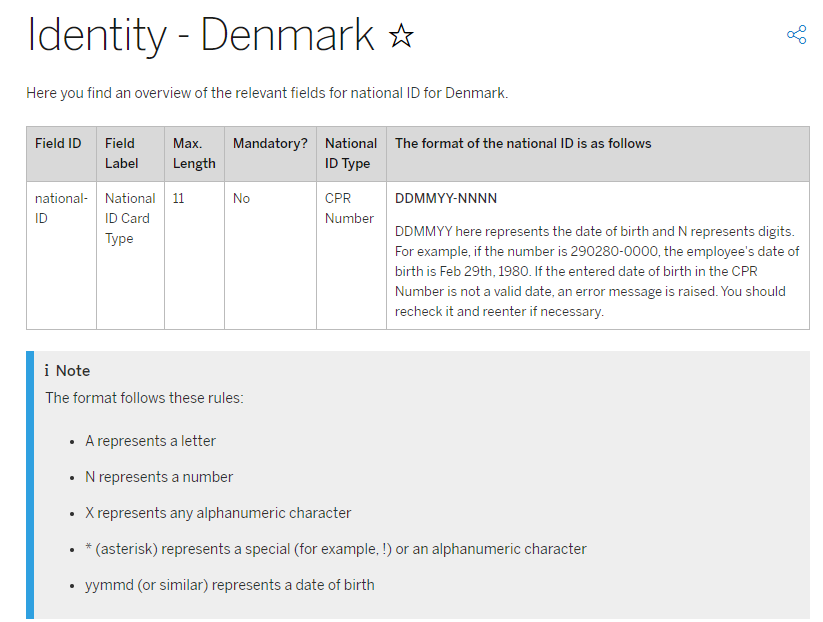Image resolution: width=823 pixels, height=622 pixels.
Task: Click the Max. Length column header
Action: click(x=194, y=154)
